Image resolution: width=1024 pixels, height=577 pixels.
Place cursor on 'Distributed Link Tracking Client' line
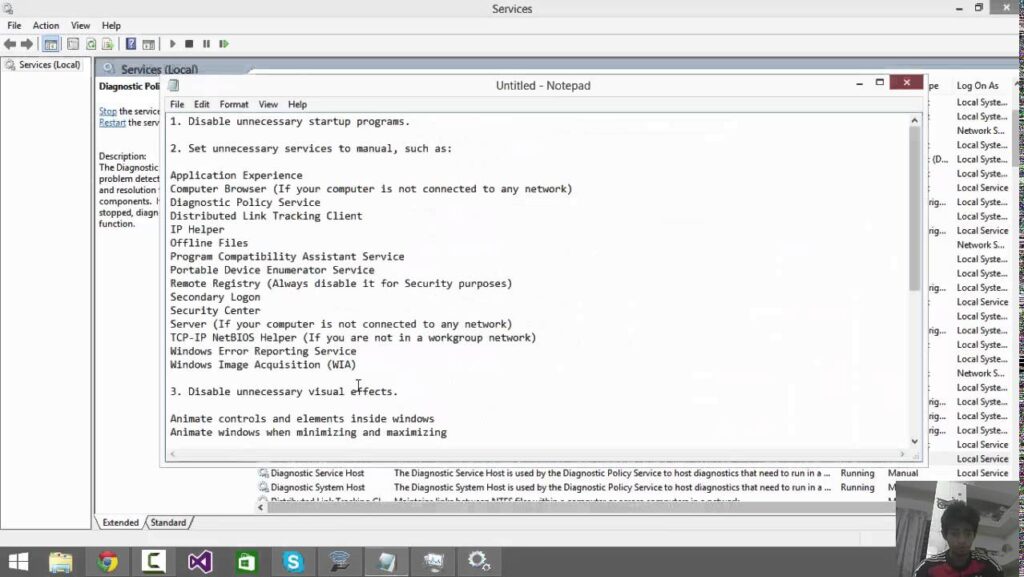266,216
